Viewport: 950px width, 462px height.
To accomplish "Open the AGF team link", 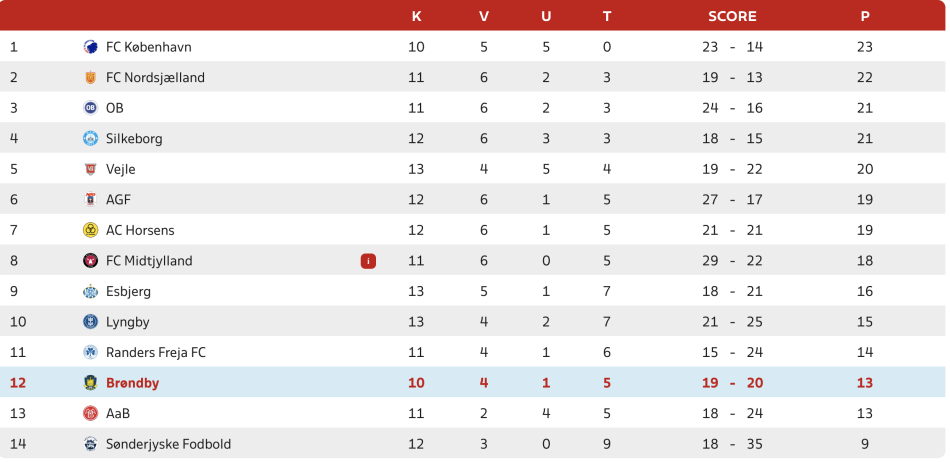I will pos(118,200).
